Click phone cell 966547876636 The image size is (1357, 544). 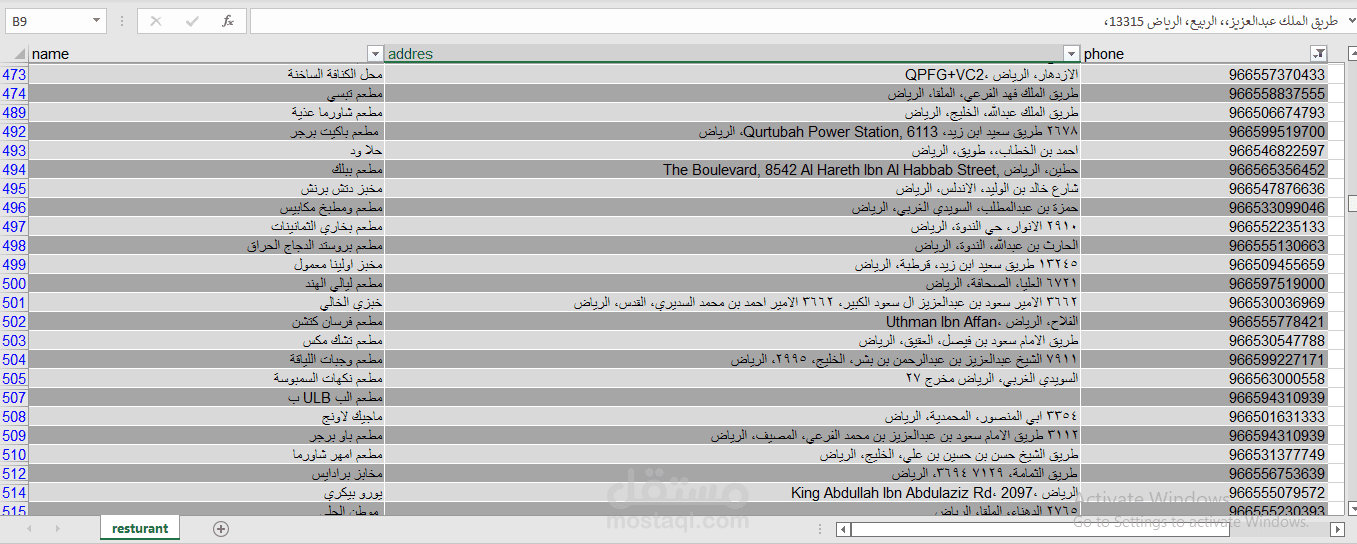point(1205,188)
